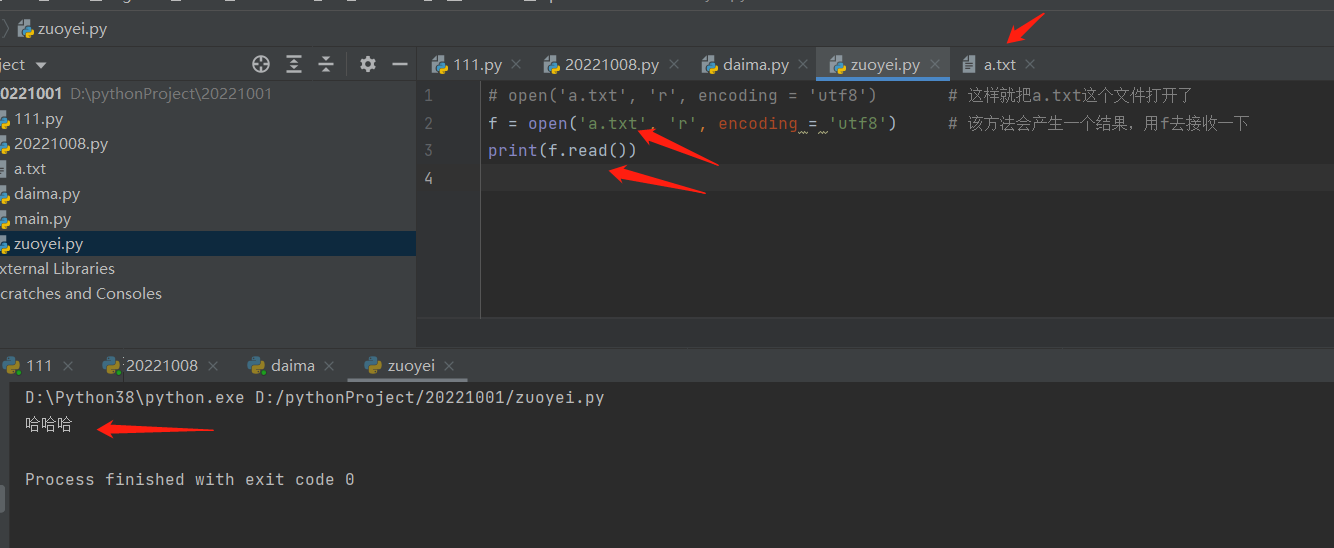Image resolution: width=1334 pixels, height=548 pixels.
Task: Select 111.py in the project tree
Action: pyautogui.click(x=38, y=118)
